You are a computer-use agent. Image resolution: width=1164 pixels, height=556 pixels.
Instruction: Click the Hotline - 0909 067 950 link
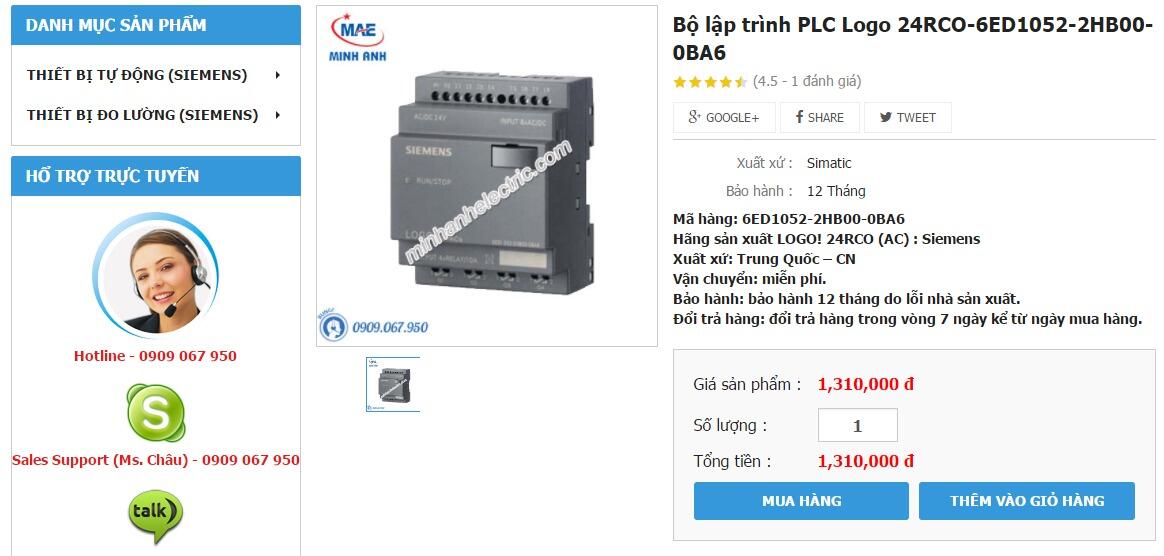pyautogui.click(x=155, y=356)
